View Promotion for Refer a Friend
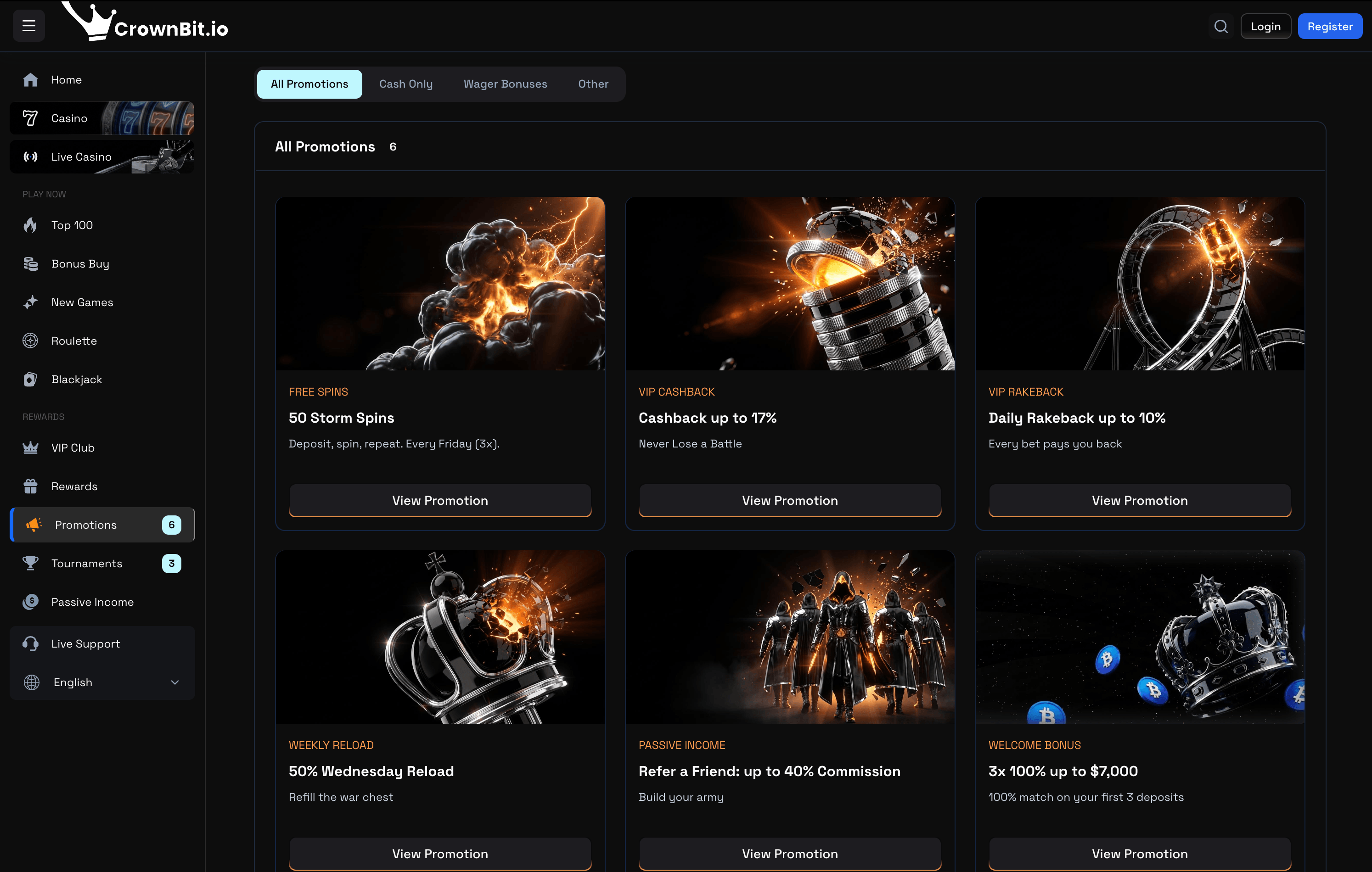Screen dimensions: 1372x872 pyautogui.click(x=790, y=853)
